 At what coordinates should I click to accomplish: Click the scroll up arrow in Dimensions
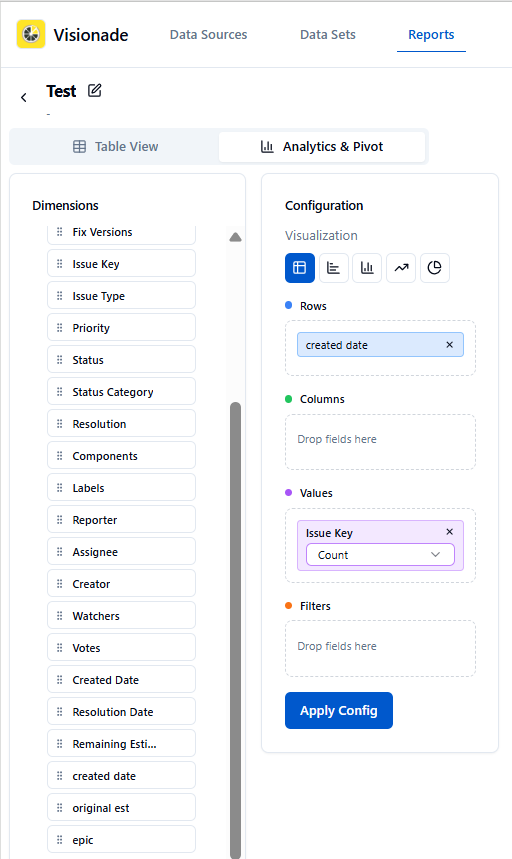235,237
